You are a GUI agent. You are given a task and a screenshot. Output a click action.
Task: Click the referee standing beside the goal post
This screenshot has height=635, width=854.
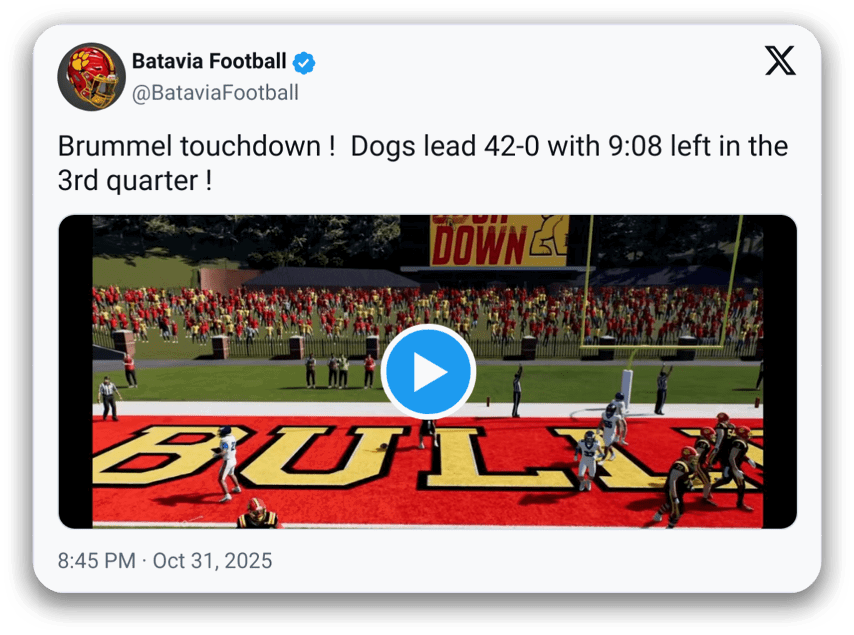point(661,389)
